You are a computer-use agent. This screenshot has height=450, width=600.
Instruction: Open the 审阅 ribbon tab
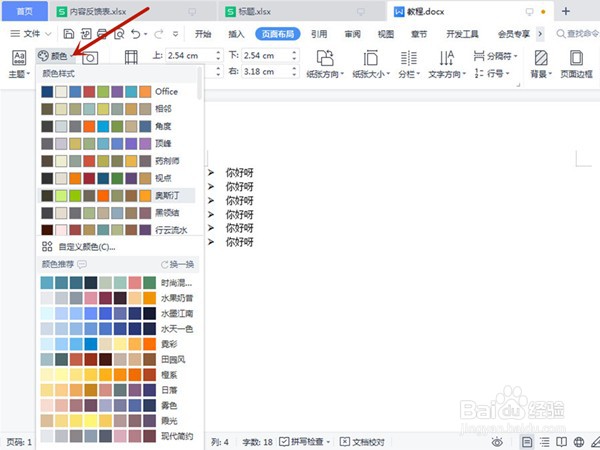pyautogui.click(x=352, y=34)
